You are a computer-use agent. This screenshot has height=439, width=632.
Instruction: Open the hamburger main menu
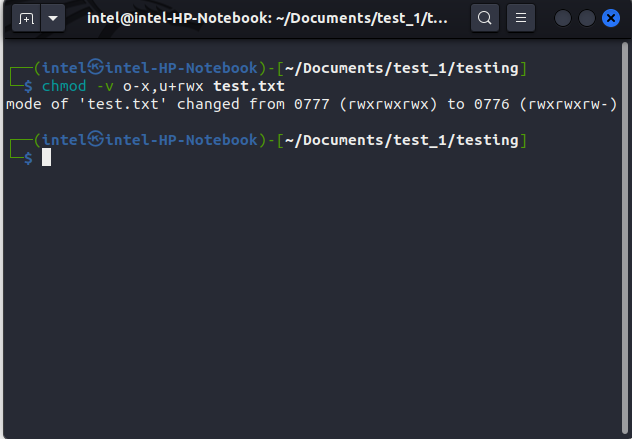pyautogui.click(x=520, y=18)
